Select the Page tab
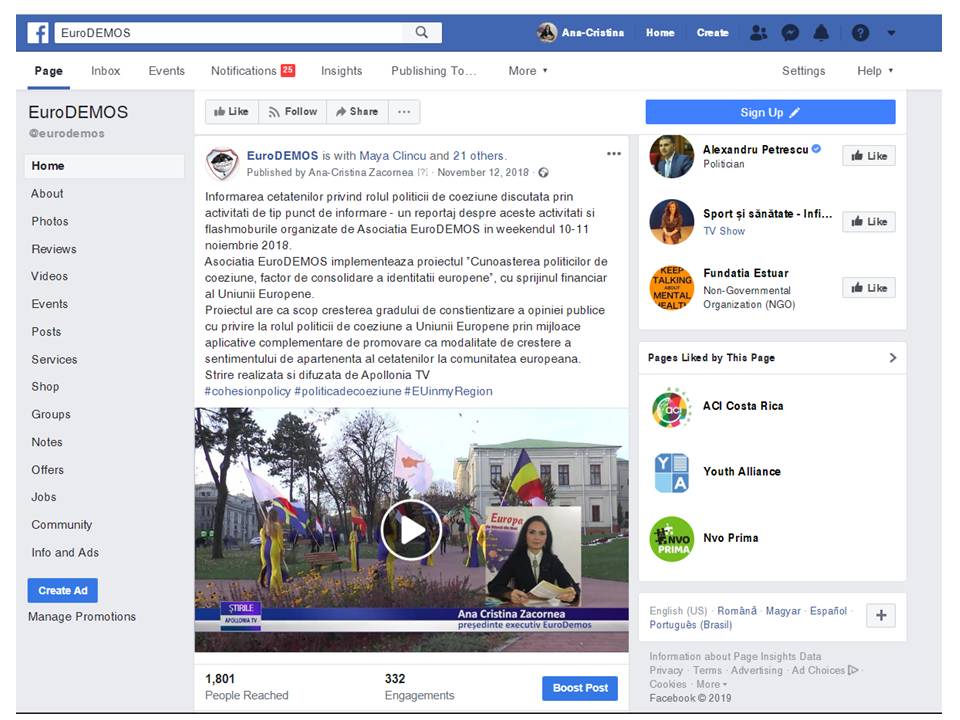 click(x=48, y=71)
